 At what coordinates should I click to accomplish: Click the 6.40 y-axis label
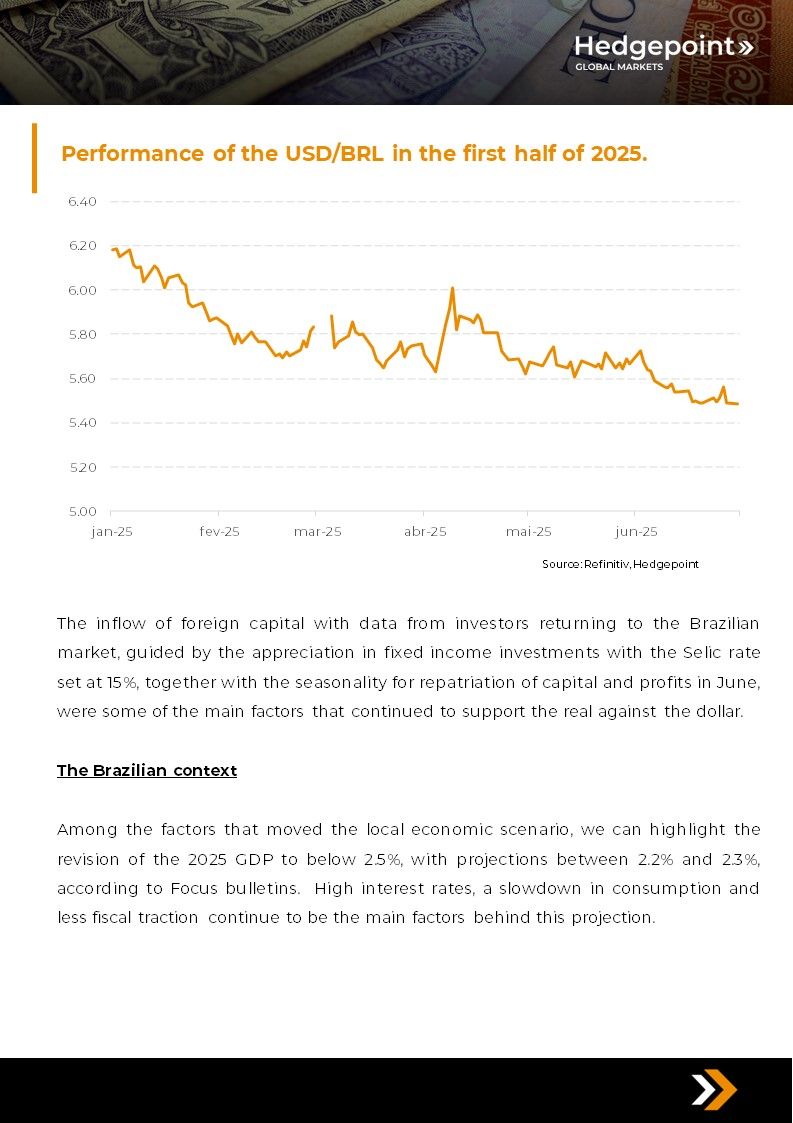pos(82,201)
